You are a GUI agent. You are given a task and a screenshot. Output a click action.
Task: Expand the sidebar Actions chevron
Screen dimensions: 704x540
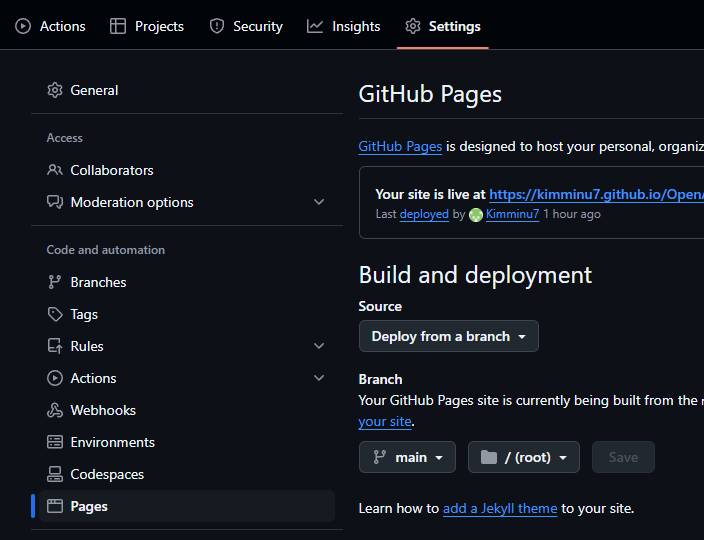point(319,378)
